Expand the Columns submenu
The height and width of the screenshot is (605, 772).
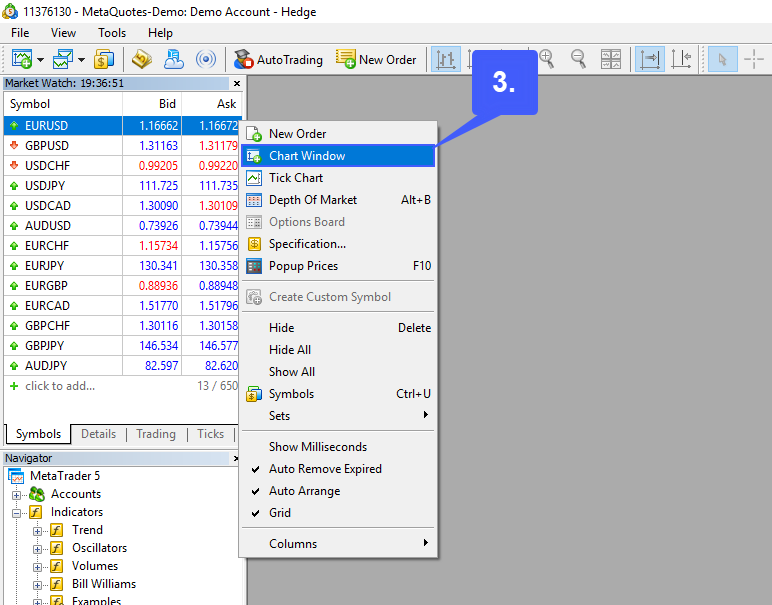[338, 543]
